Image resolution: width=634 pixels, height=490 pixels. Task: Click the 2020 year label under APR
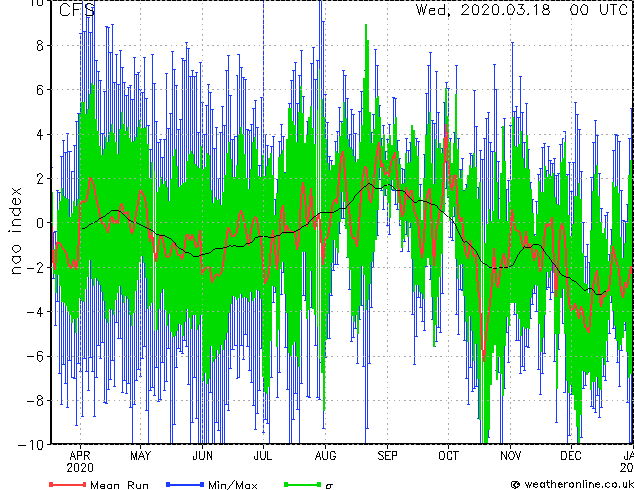[80, 468]
